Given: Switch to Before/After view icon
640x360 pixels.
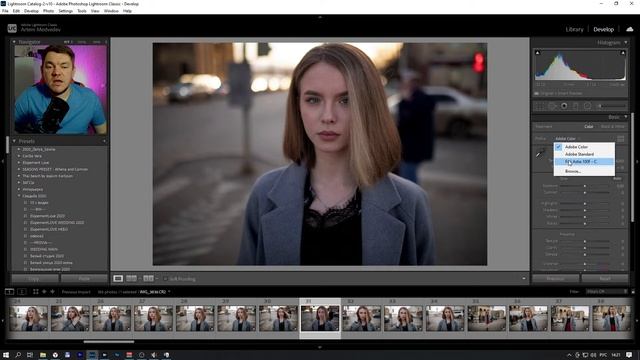Looking at the screenshot, I should 149,279.
